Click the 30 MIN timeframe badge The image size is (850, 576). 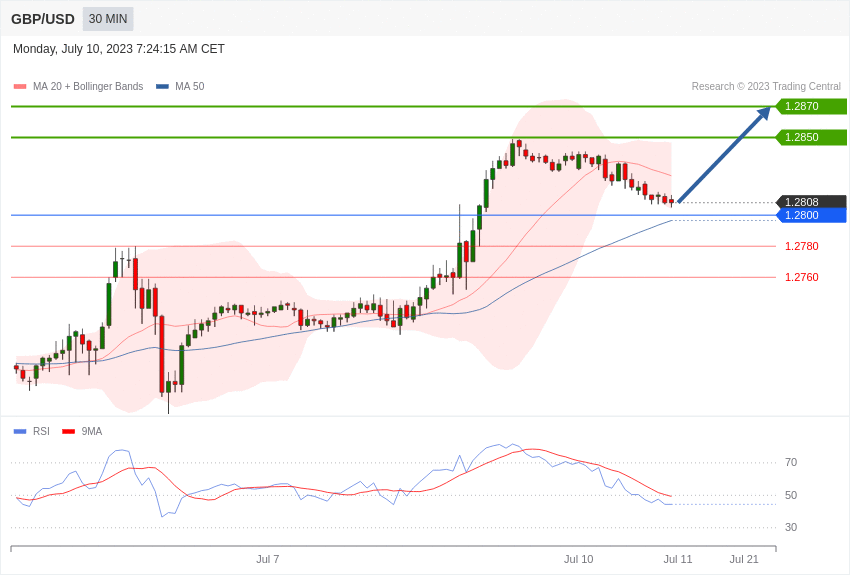(x=108, y=19)
